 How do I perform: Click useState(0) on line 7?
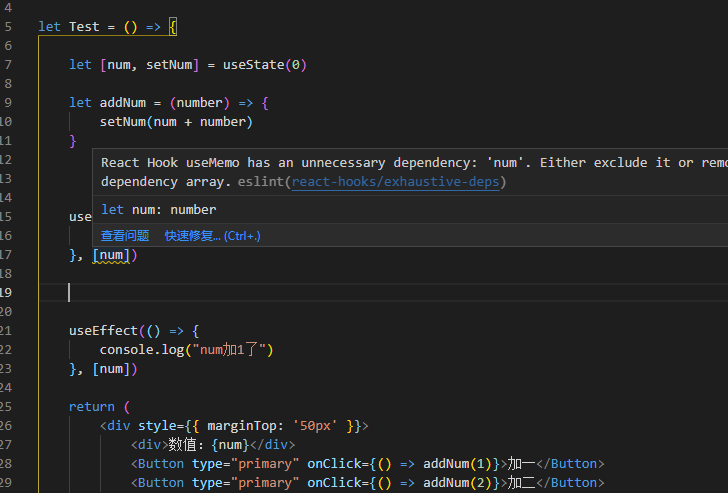coord(265,65)
